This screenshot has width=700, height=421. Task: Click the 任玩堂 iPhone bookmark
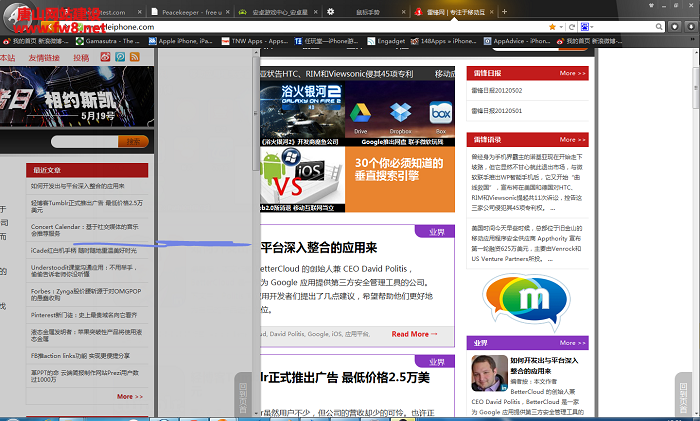[326, 41]
